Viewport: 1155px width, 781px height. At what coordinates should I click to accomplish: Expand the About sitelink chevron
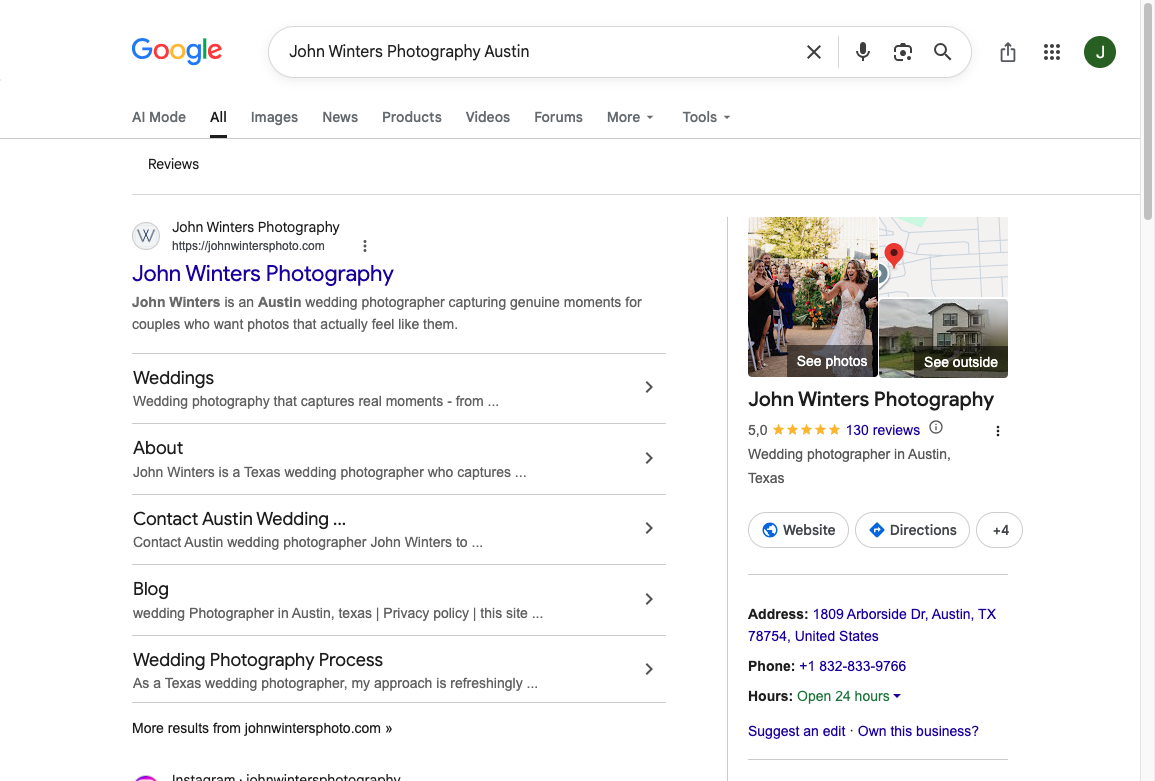tap(649, 458)
